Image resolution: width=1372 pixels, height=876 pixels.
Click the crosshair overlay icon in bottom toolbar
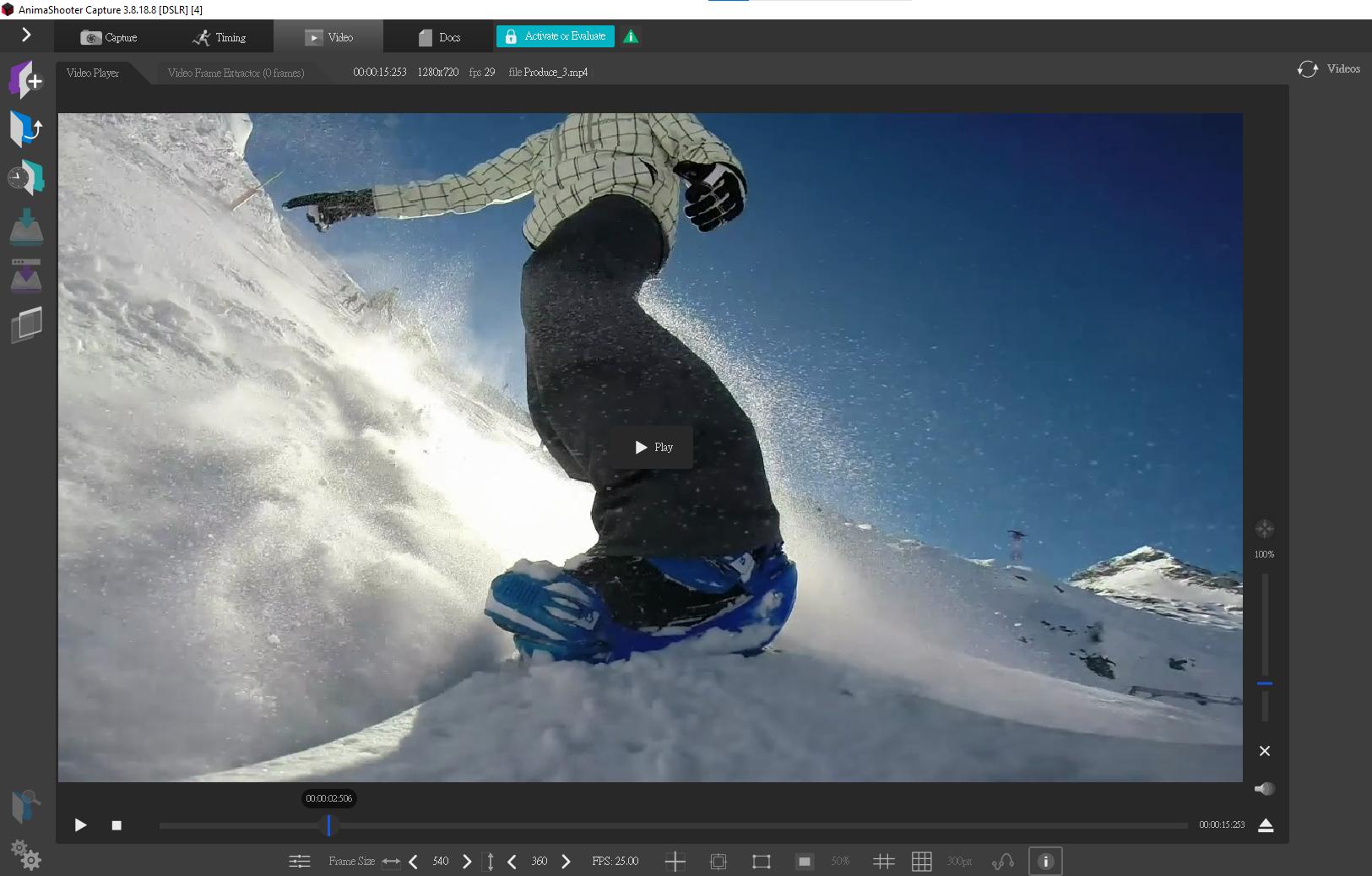675,861
